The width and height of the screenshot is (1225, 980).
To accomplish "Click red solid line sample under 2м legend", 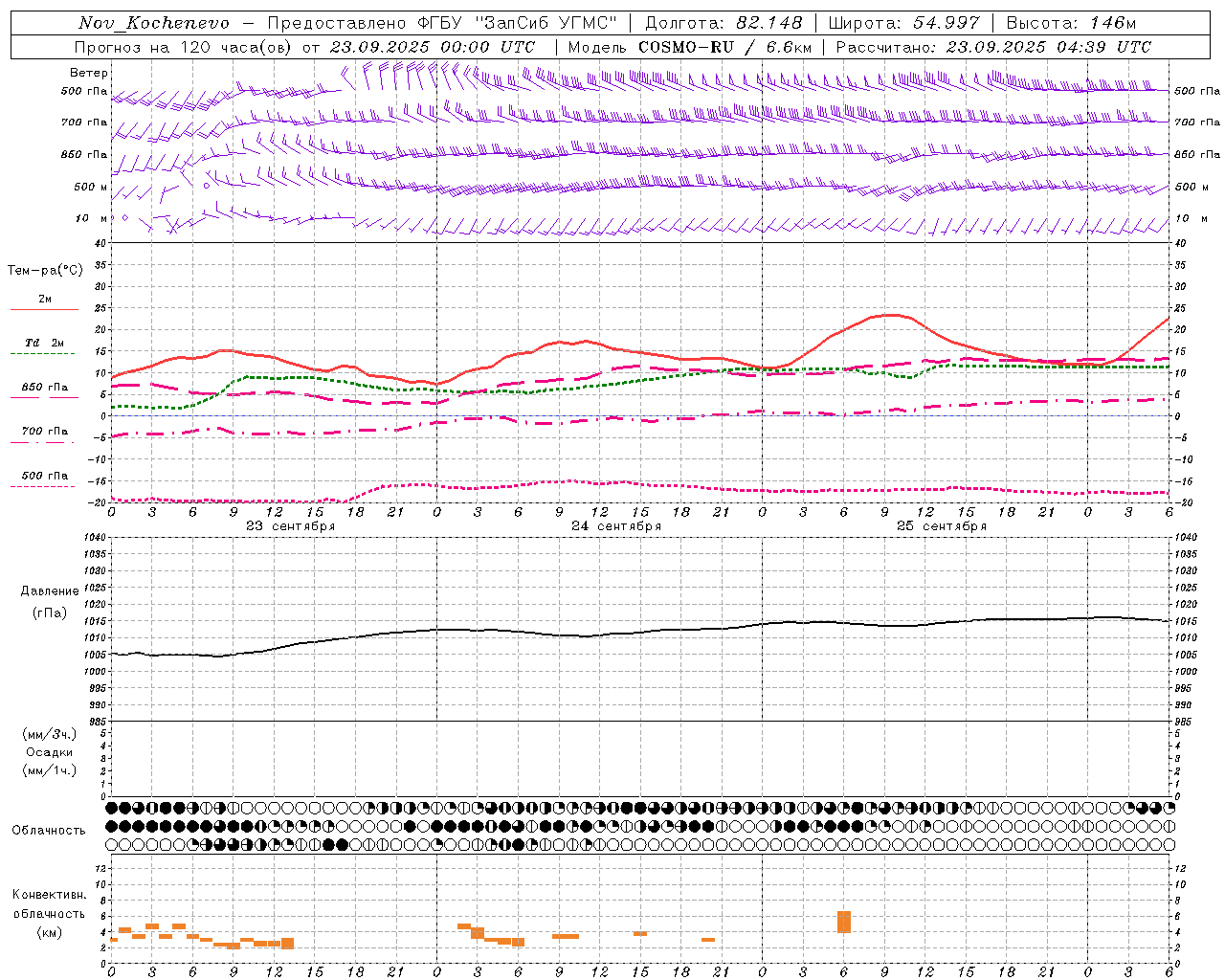I will click(44, 309).
